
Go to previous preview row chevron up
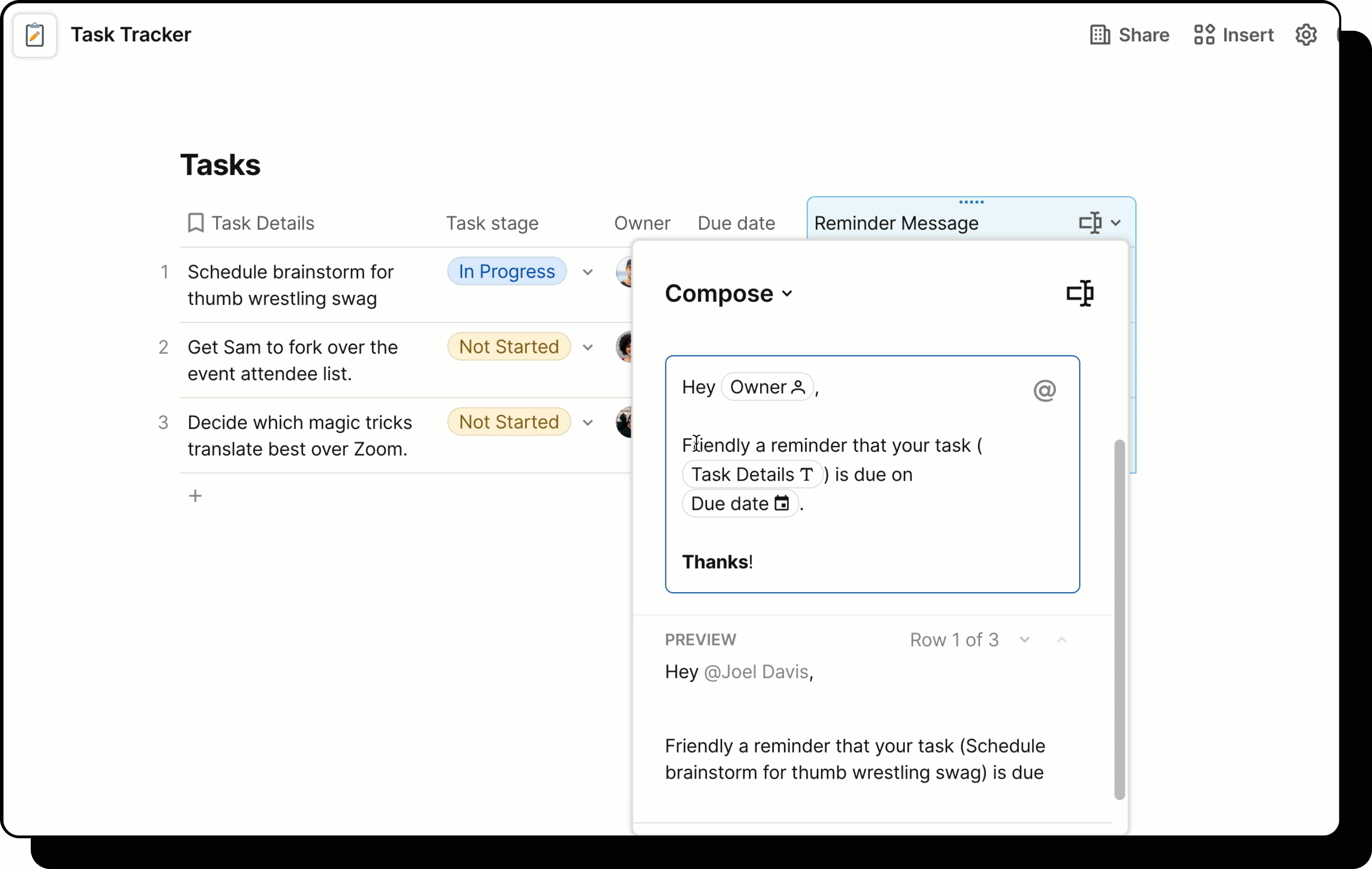[1061, 639]
